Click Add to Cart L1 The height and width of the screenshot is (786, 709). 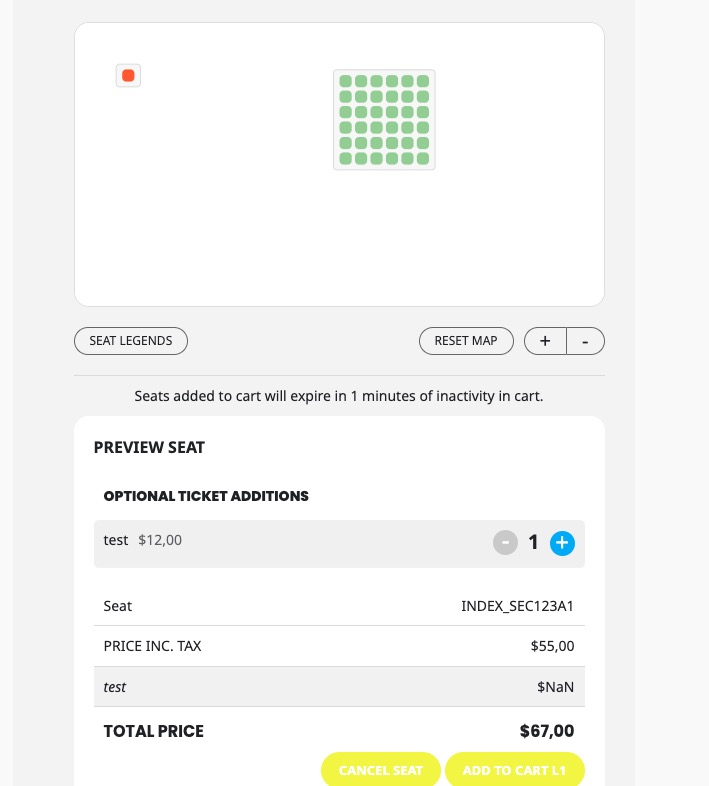coord(514,769)
